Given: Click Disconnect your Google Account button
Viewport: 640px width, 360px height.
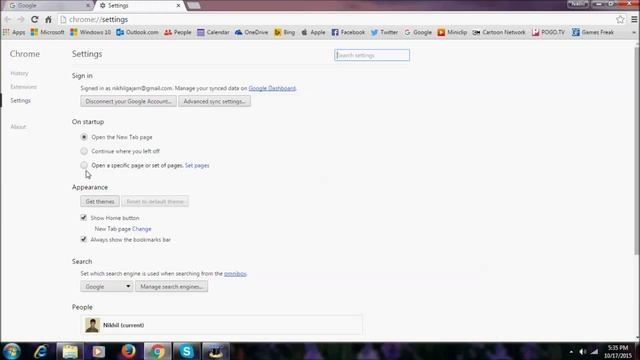Looking at the screenshot, I should [x=128, y=101].
